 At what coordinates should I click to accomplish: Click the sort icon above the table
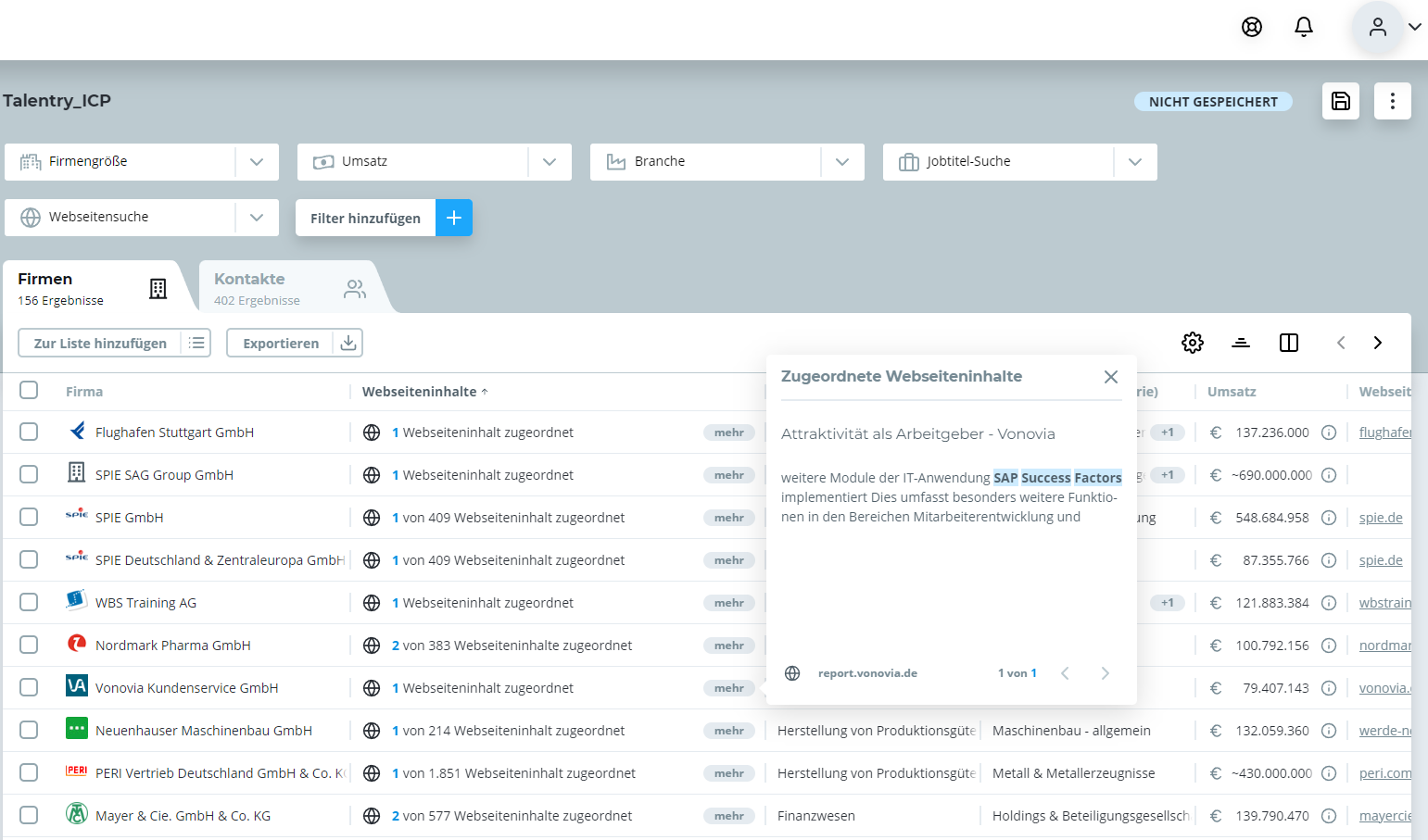click(x=1241, y=343)
